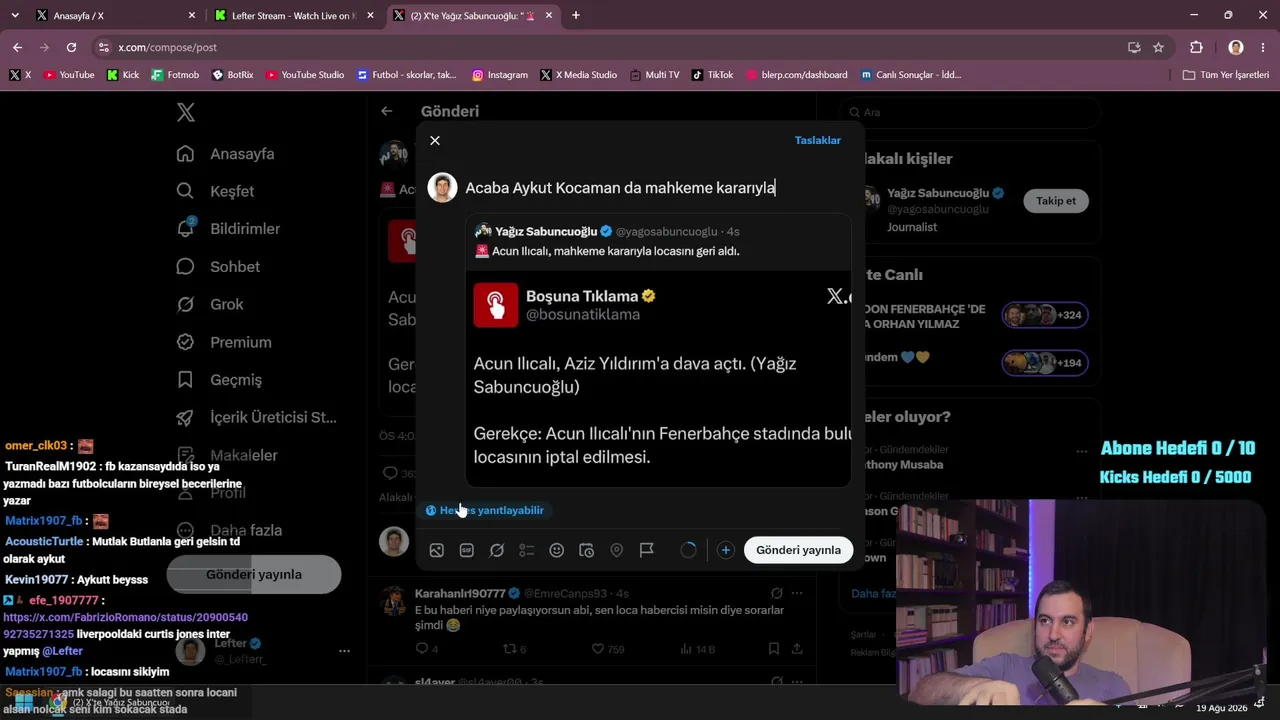Open Bildirimler notifications

coord(229,229)
